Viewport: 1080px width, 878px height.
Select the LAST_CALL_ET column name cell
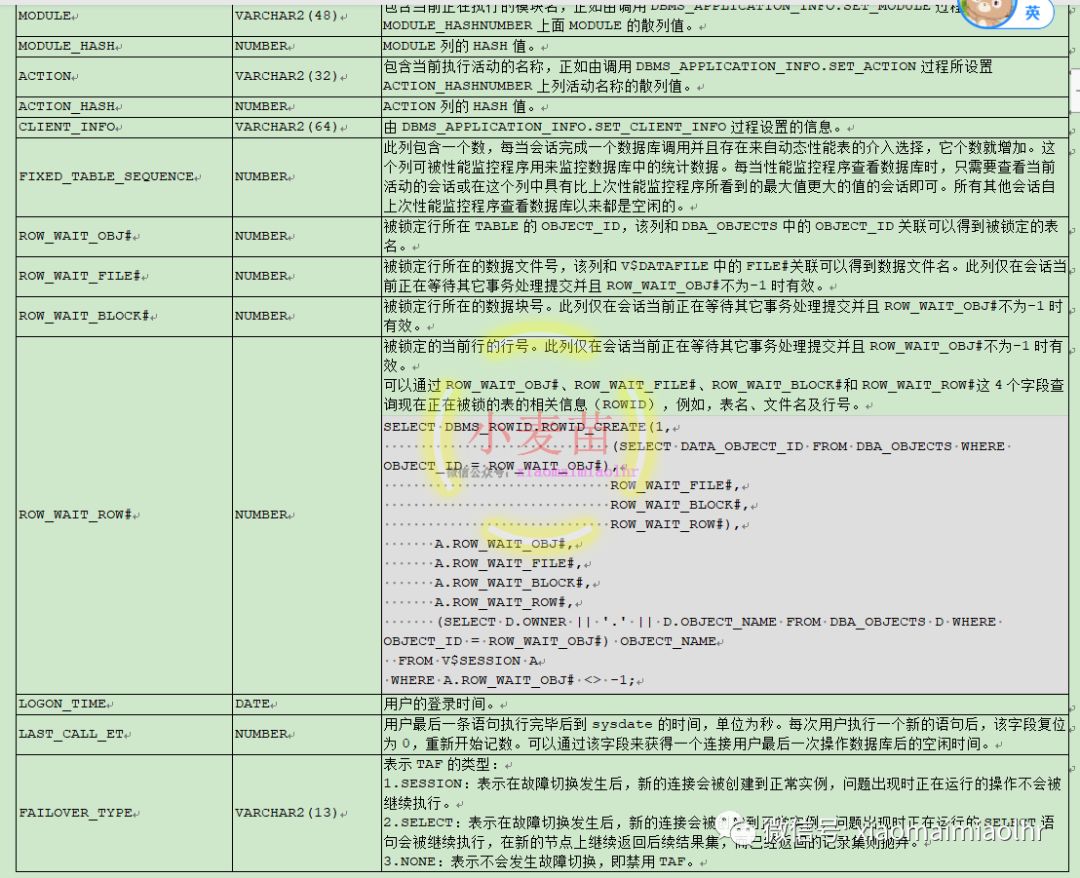(124, 734)
